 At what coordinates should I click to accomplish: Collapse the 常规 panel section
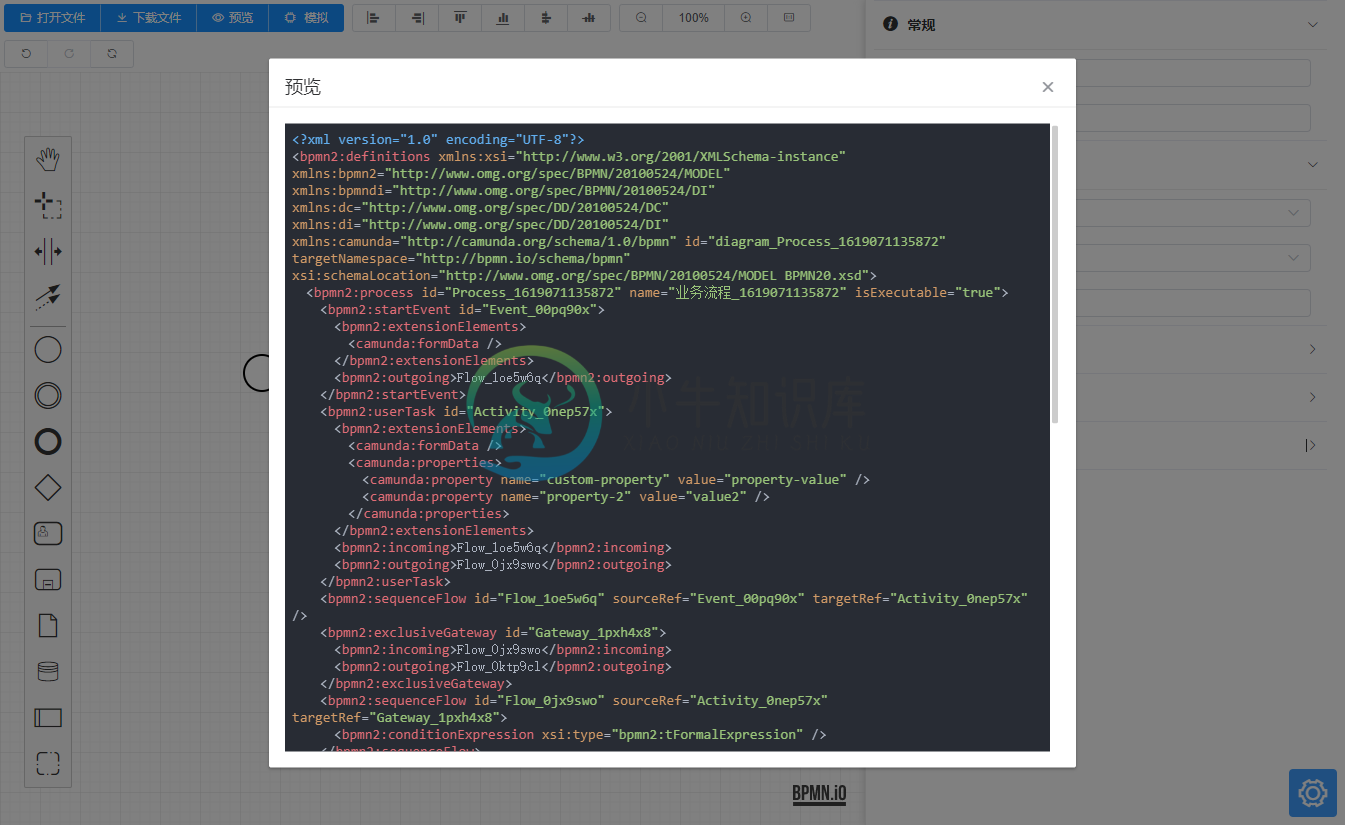[x=1313, y=25]
